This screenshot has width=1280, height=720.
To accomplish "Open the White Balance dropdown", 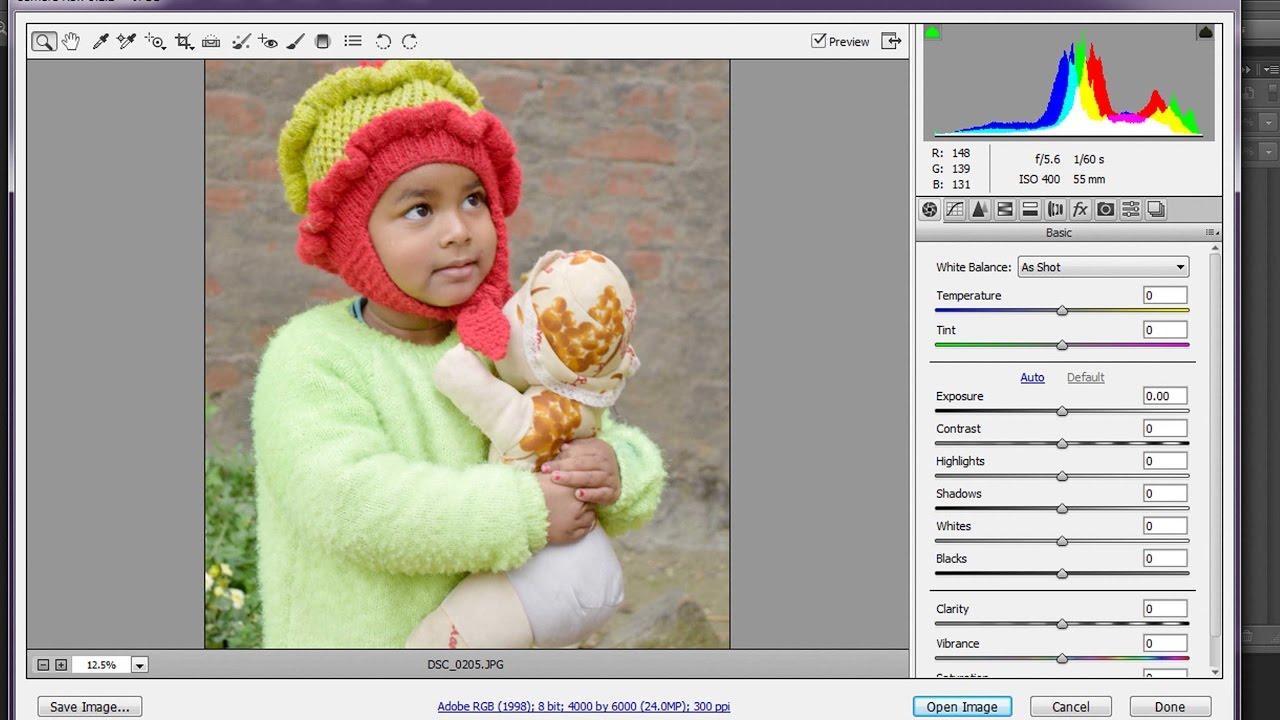I will [x=1102, y=267].
